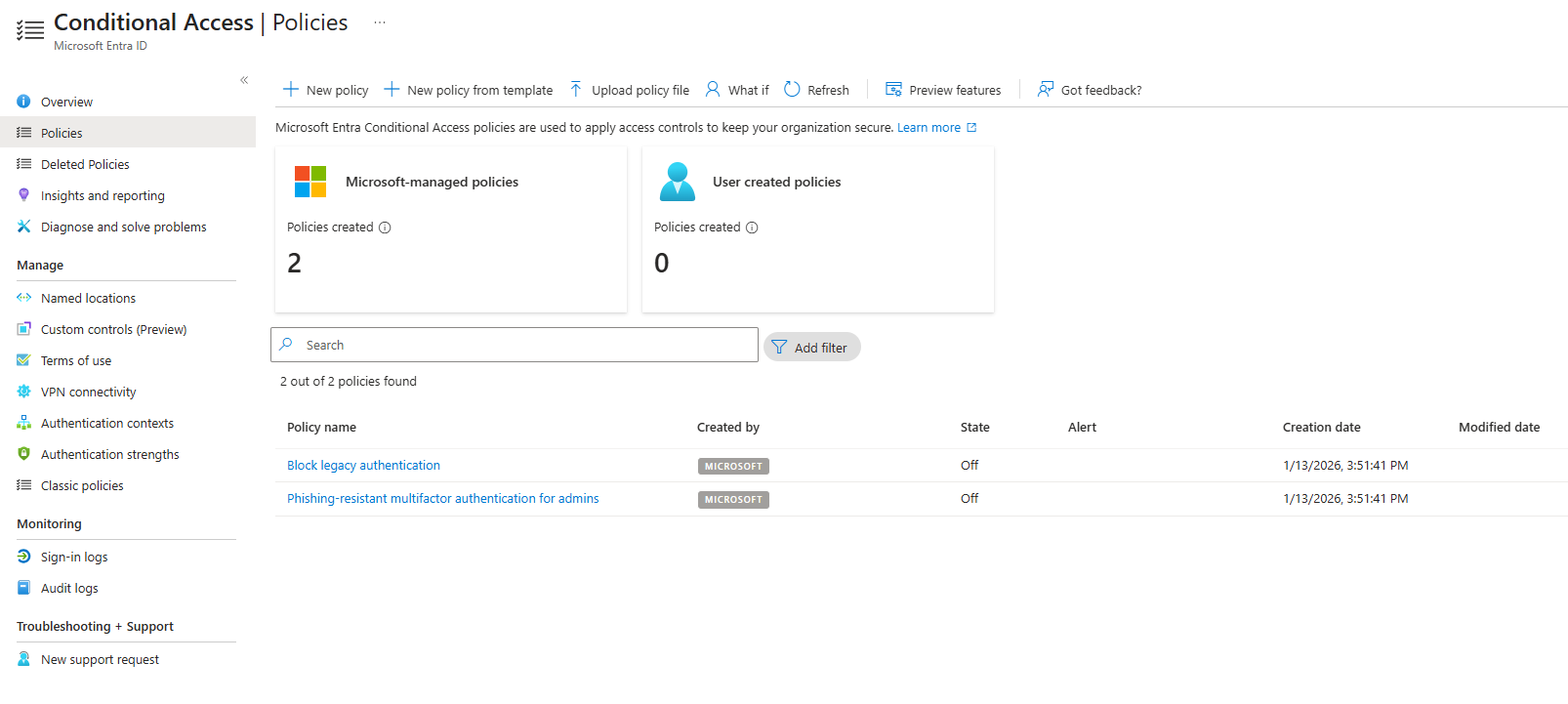
Task: Click info icon beside Microsoft-managed Policies created
Action: 385,228
